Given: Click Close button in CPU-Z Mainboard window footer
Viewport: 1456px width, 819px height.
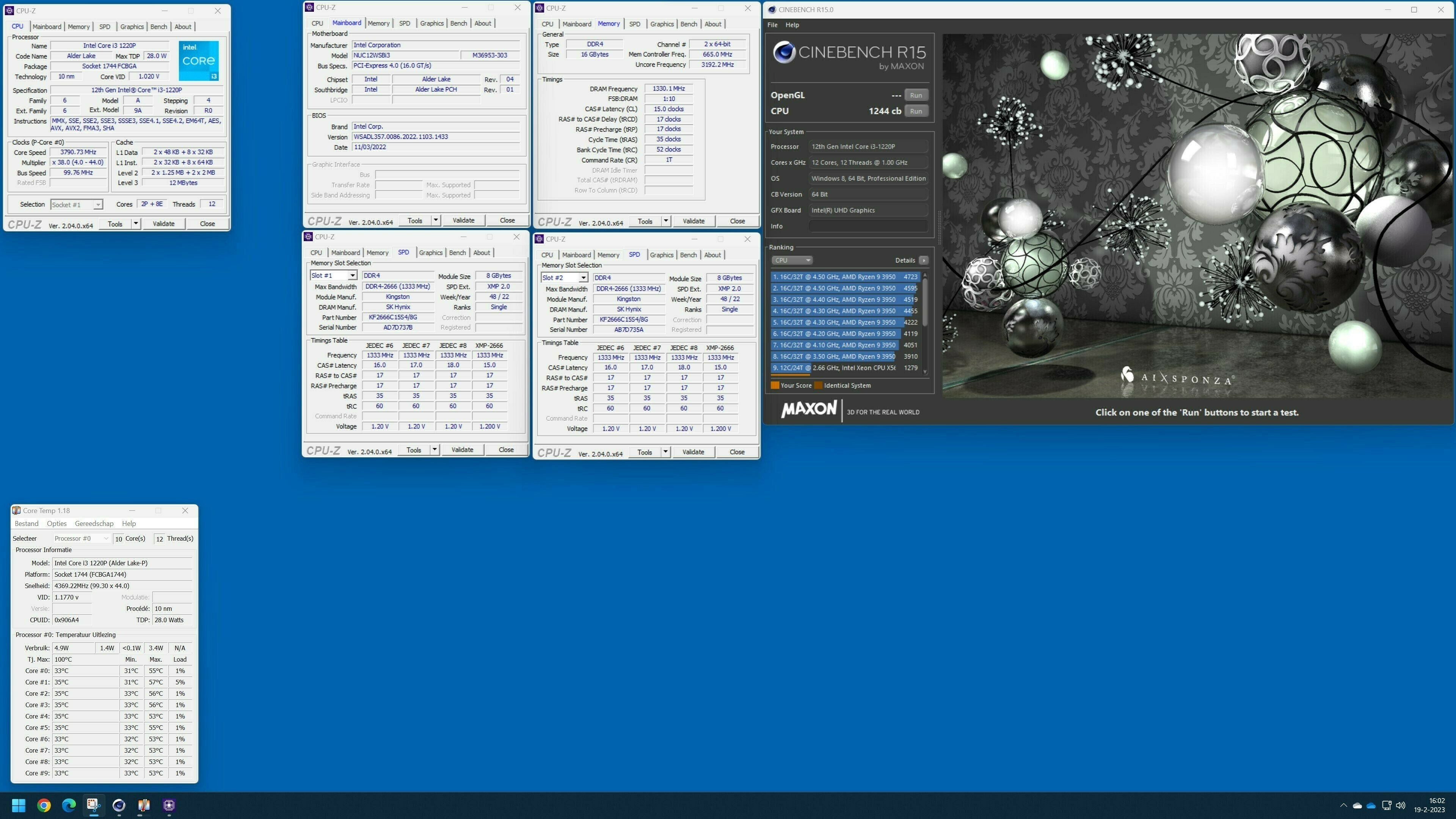Looking at the screenshot, I should pos(507,220).
